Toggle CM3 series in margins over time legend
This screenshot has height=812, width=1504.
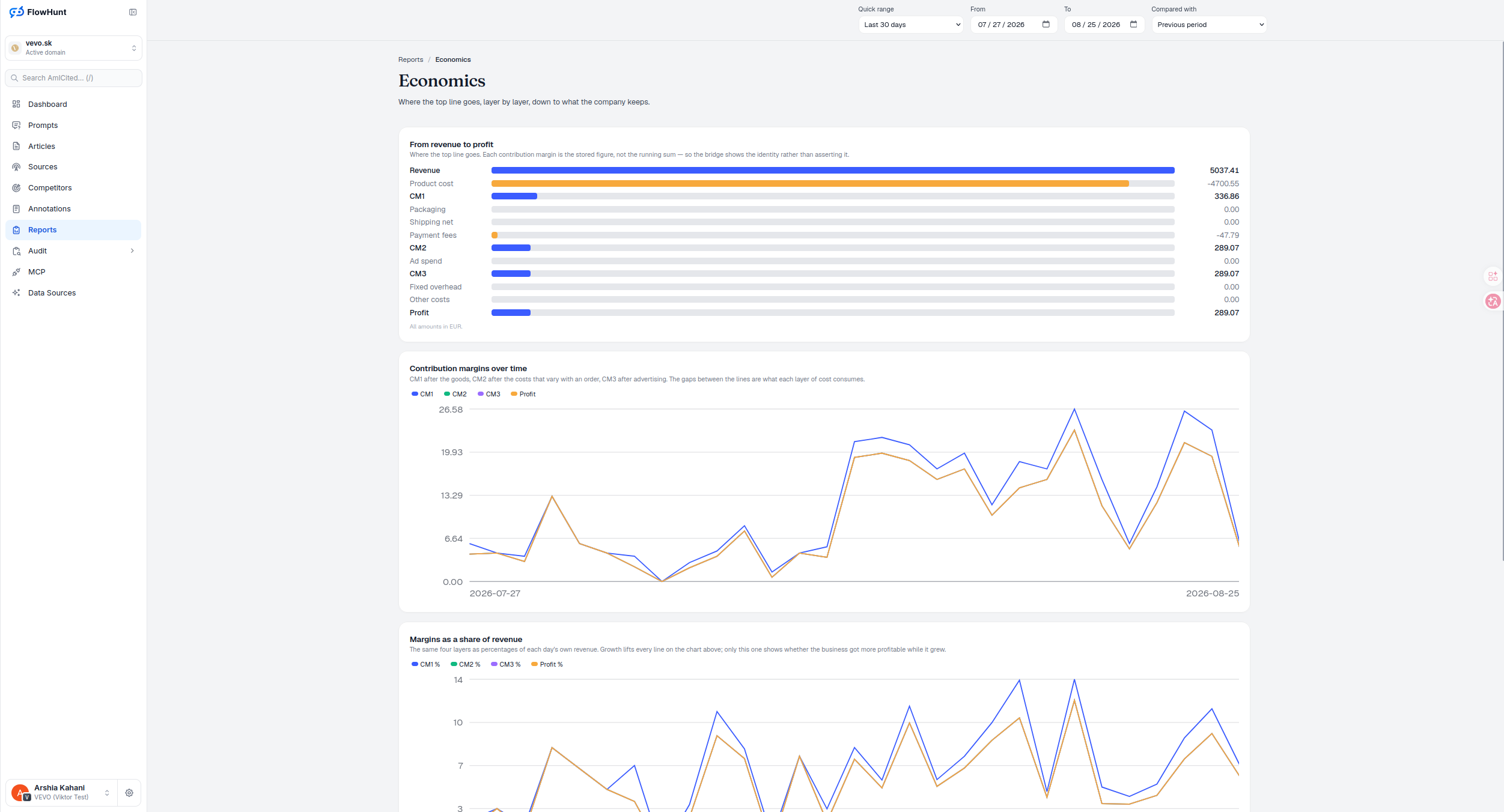tap(489, 395)
